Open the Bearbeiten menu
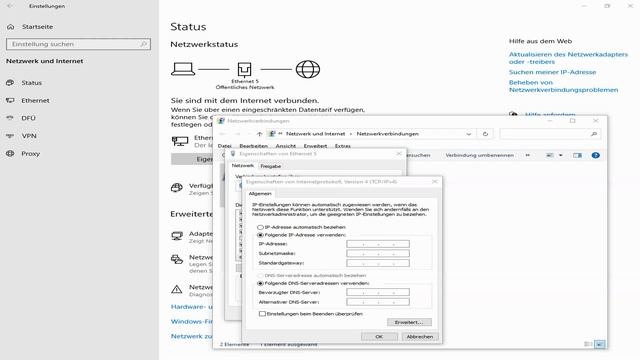 [x=253, y=146]
